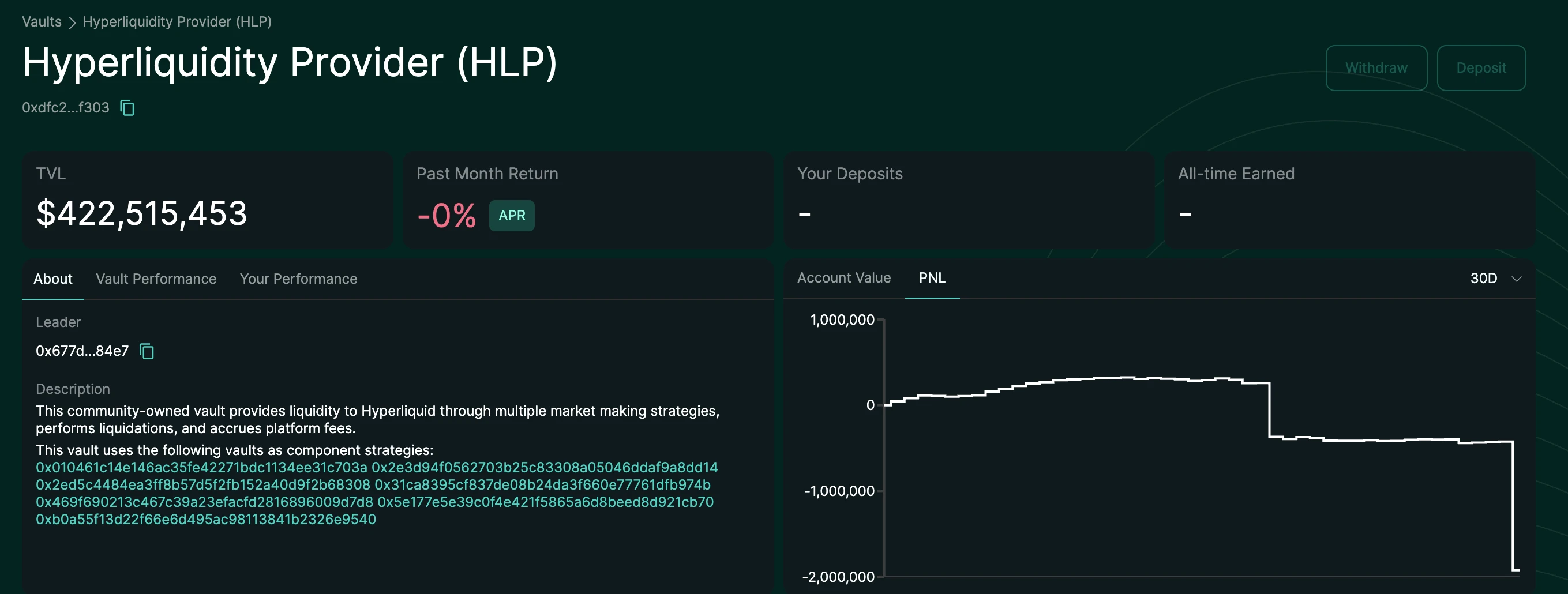Click the Your Deposits card label

click(850, 174)
